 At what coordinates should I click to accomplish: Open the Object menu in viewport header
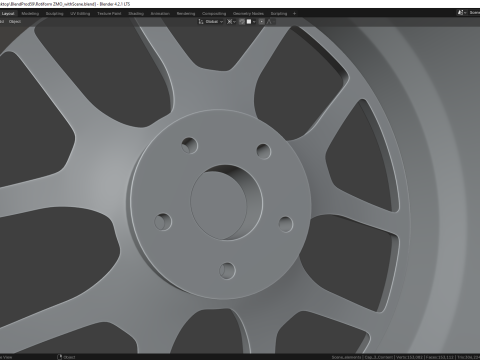pyautogui.click(x=15, y=22)
